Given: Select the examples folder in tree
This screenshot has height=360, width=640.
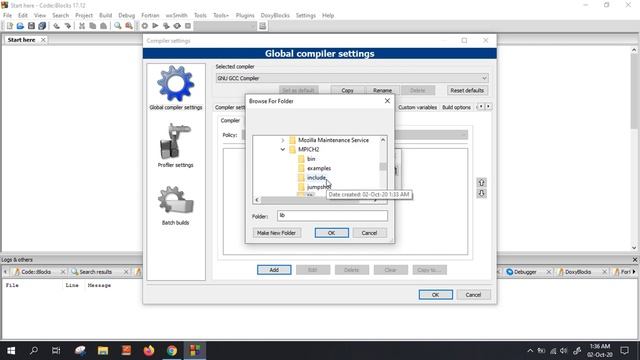Looking at the screenshot, I should click(319, 168).
